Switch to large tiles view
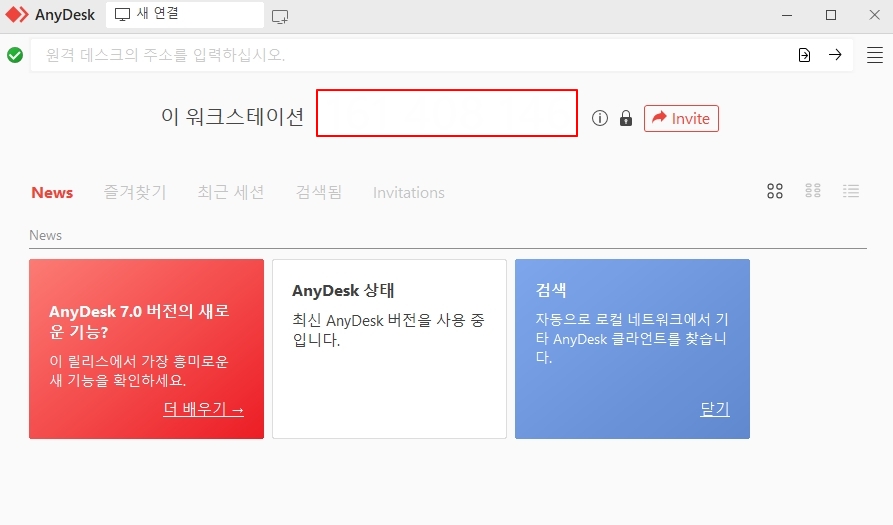 click(x=775, y=191)
